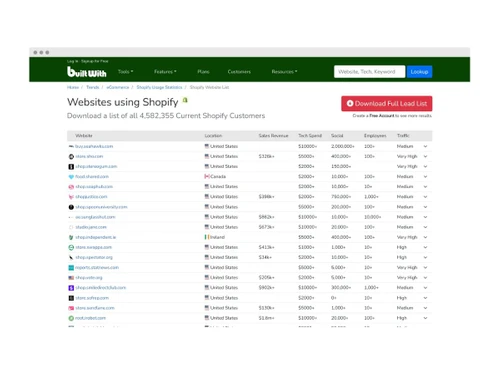Open store.sho.com website link

[89, 156]
